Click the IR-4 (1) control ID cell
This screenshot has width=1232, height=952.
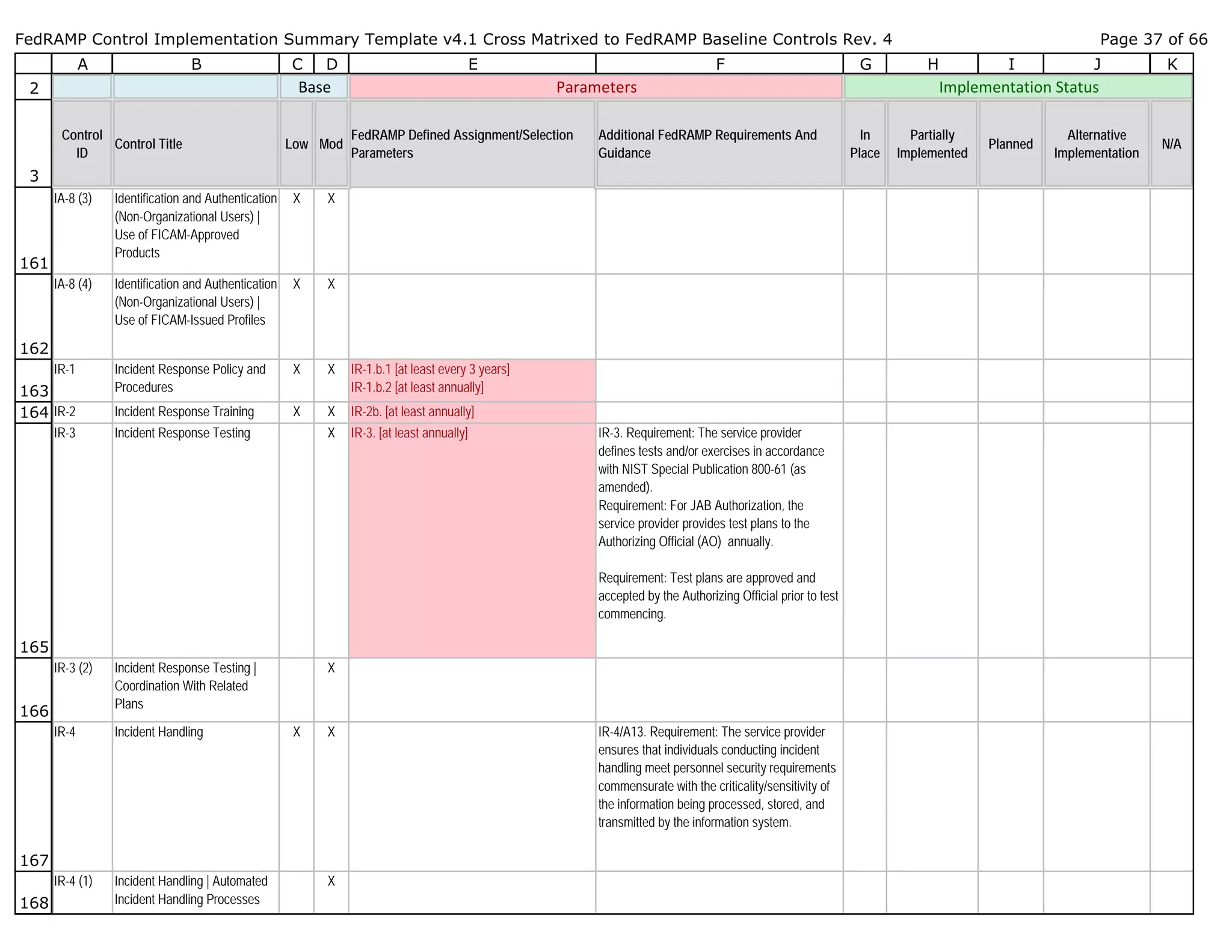coord(82,893)
